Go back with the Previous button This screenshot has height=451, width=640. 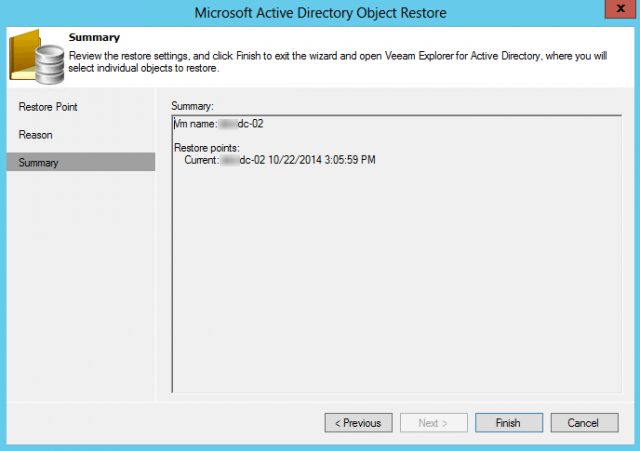click(358, 422)
